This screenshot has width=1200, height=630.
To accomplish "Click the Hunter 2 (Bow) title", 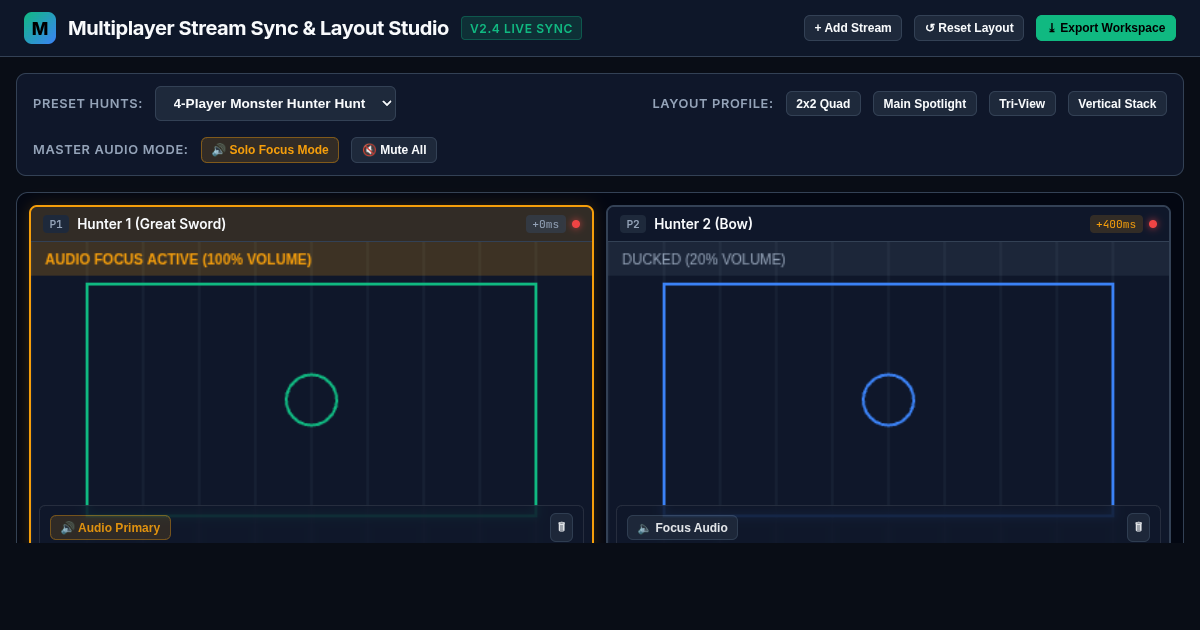I will 703,224.
